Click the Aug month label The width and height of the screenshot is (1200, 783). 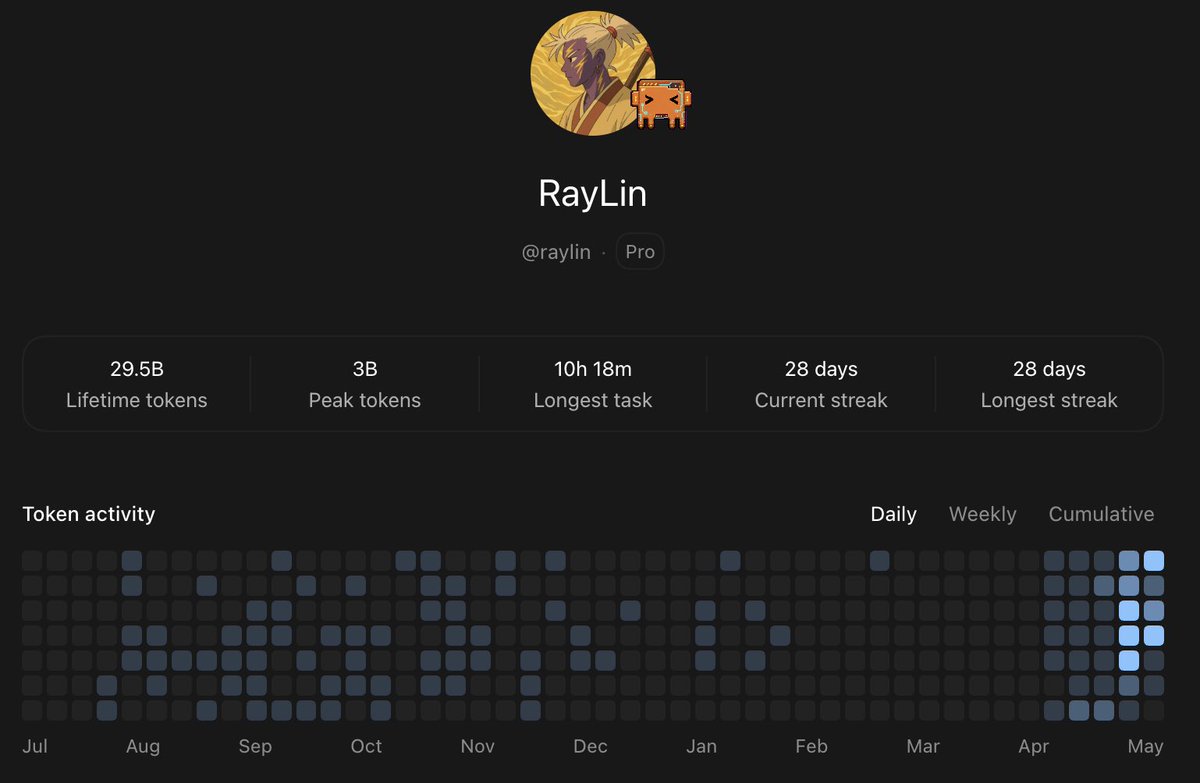click(x=143, y=746)
